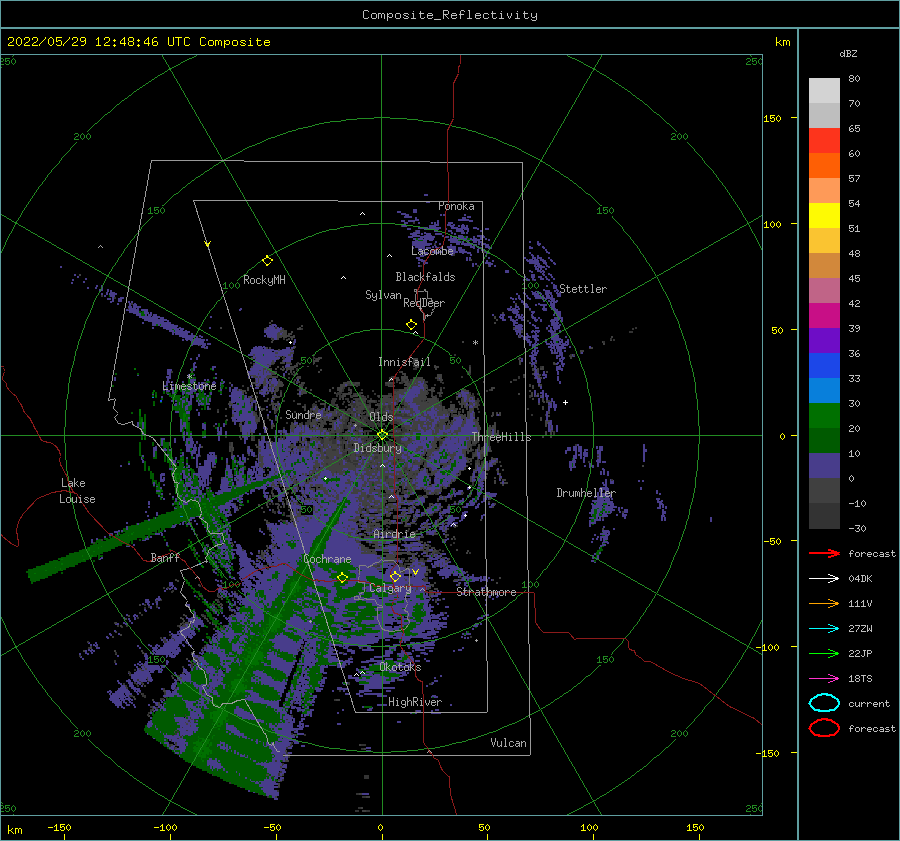Click the green 22JP arrow legend icon
This screenshot has height=841, width=900.
click(824, 653)
